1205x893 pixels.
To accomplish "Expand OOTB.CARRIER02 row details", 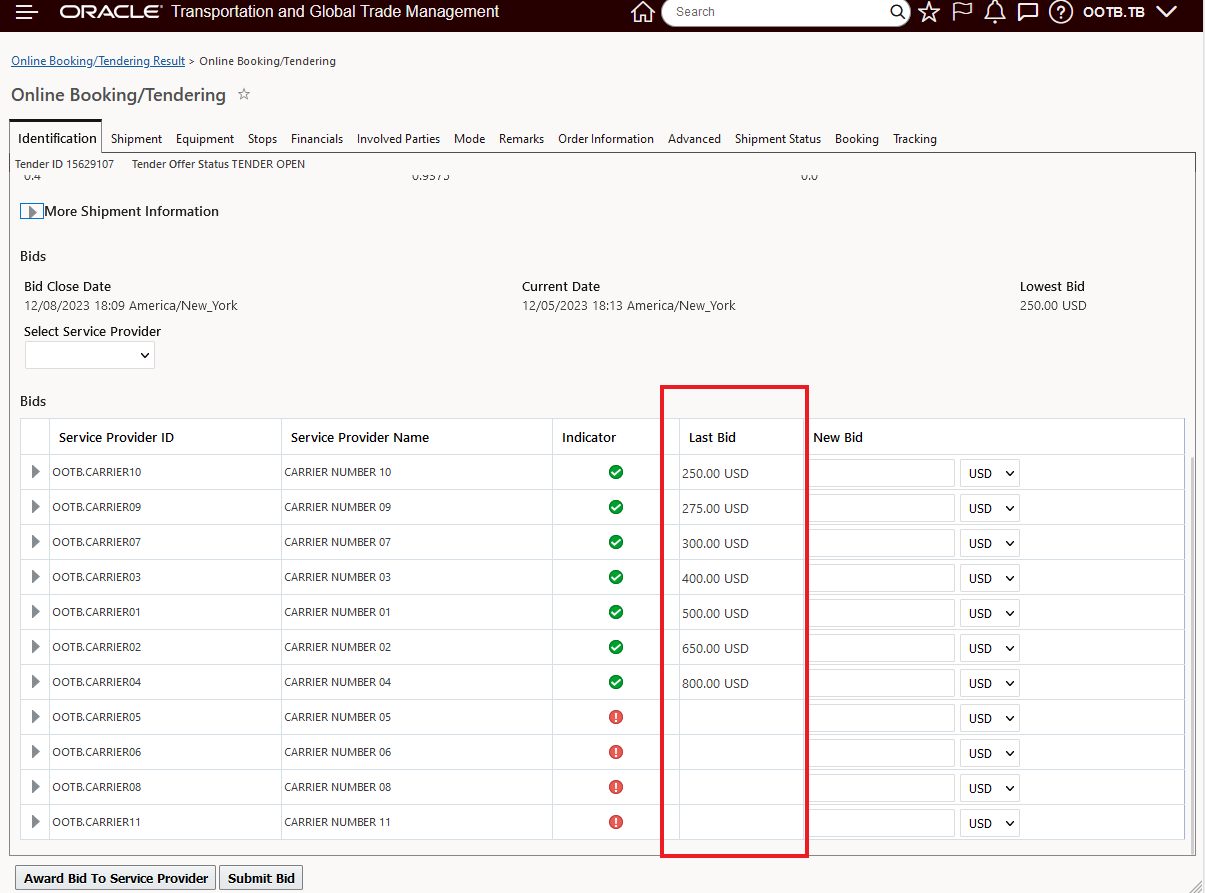I will click(36, 647).
